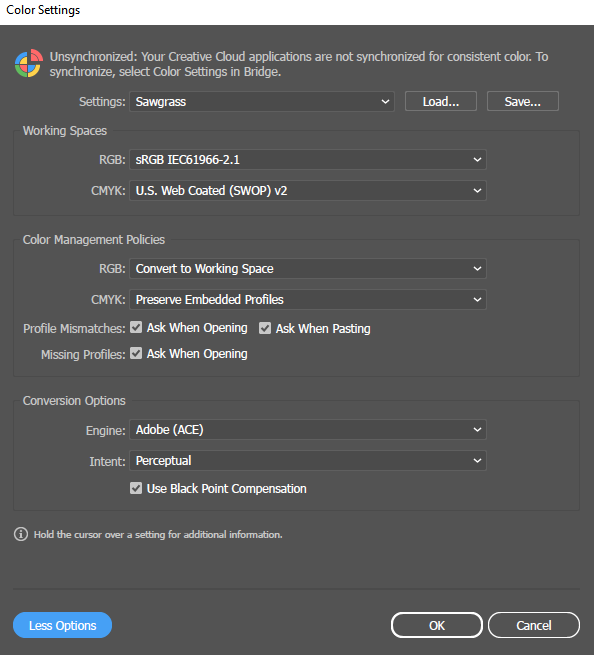Click the Load... button
The width and height of the screenshot is (594, 655).
[441, 102]
